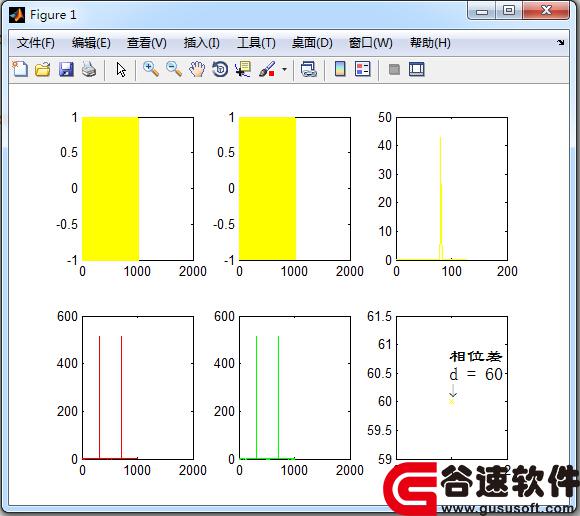Image resolution: width=580 pixels, height=516 pixels.
Task: Open file using the folder icon
Action: 43,69
